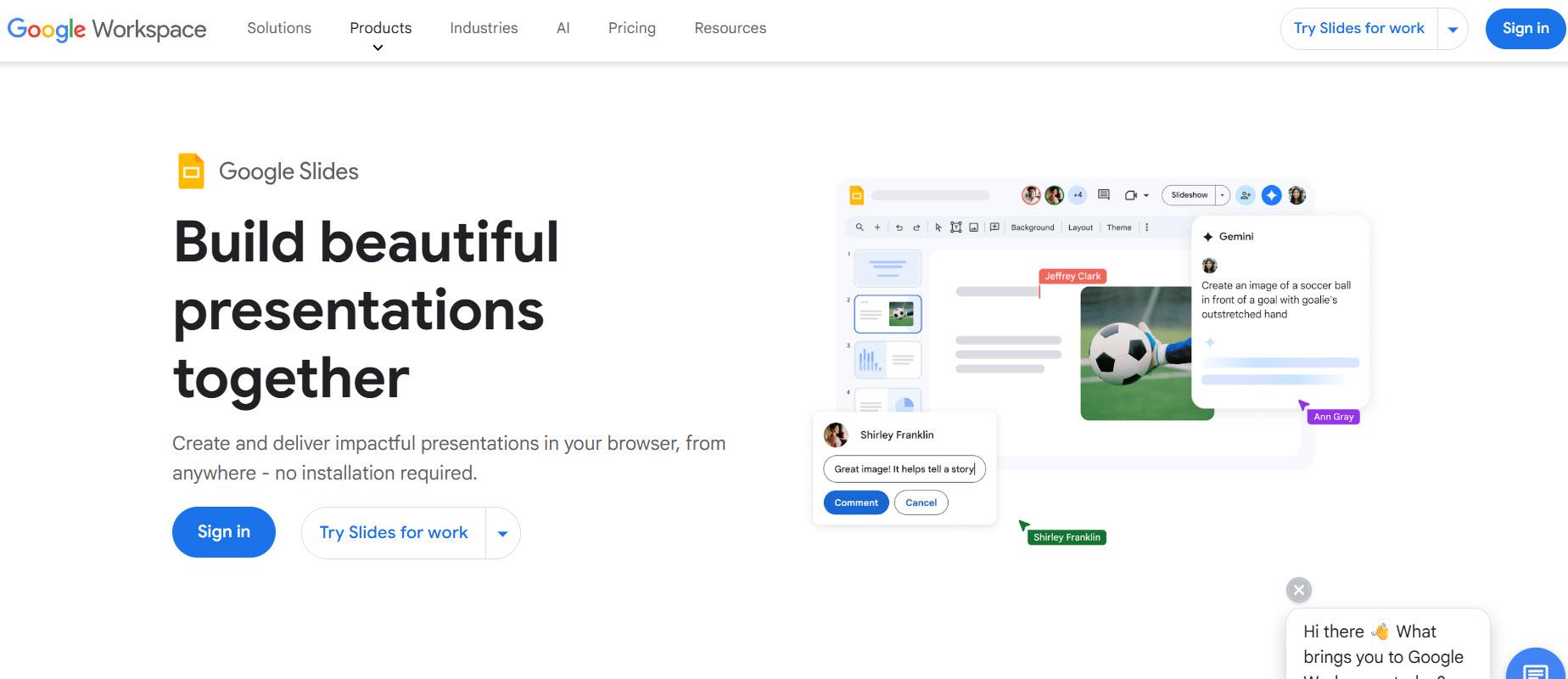Image resolution: width=1568 pixels, height=679 pixels.
Task: Click the plus icon in the mockup toolbar
Action: pos(877,227)
